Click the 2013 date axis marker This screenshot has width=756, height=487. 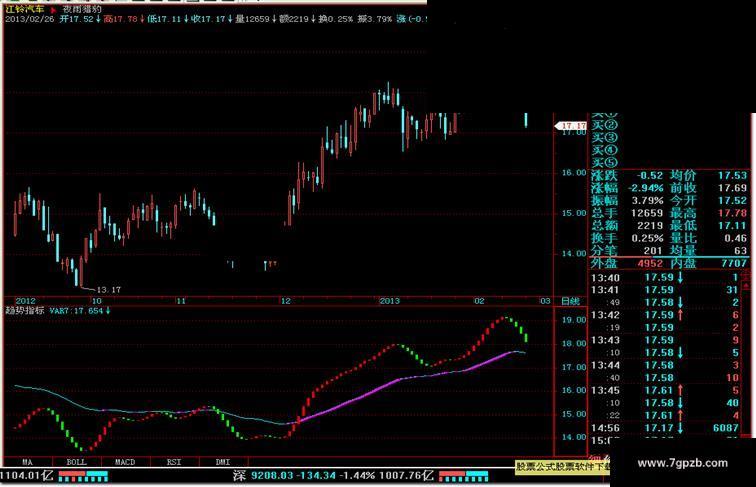(390, 301)
